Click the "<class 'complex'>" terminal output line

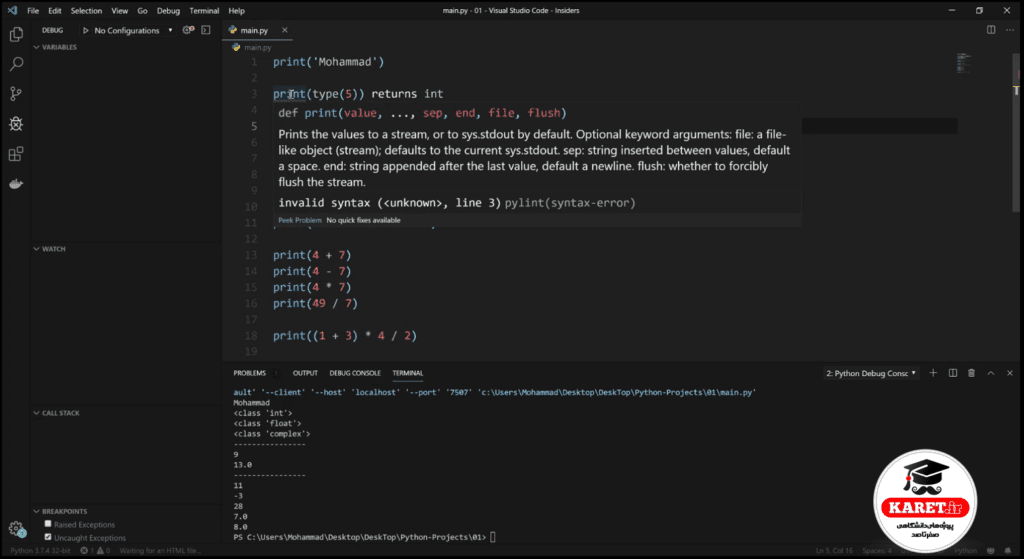(272, 434)
